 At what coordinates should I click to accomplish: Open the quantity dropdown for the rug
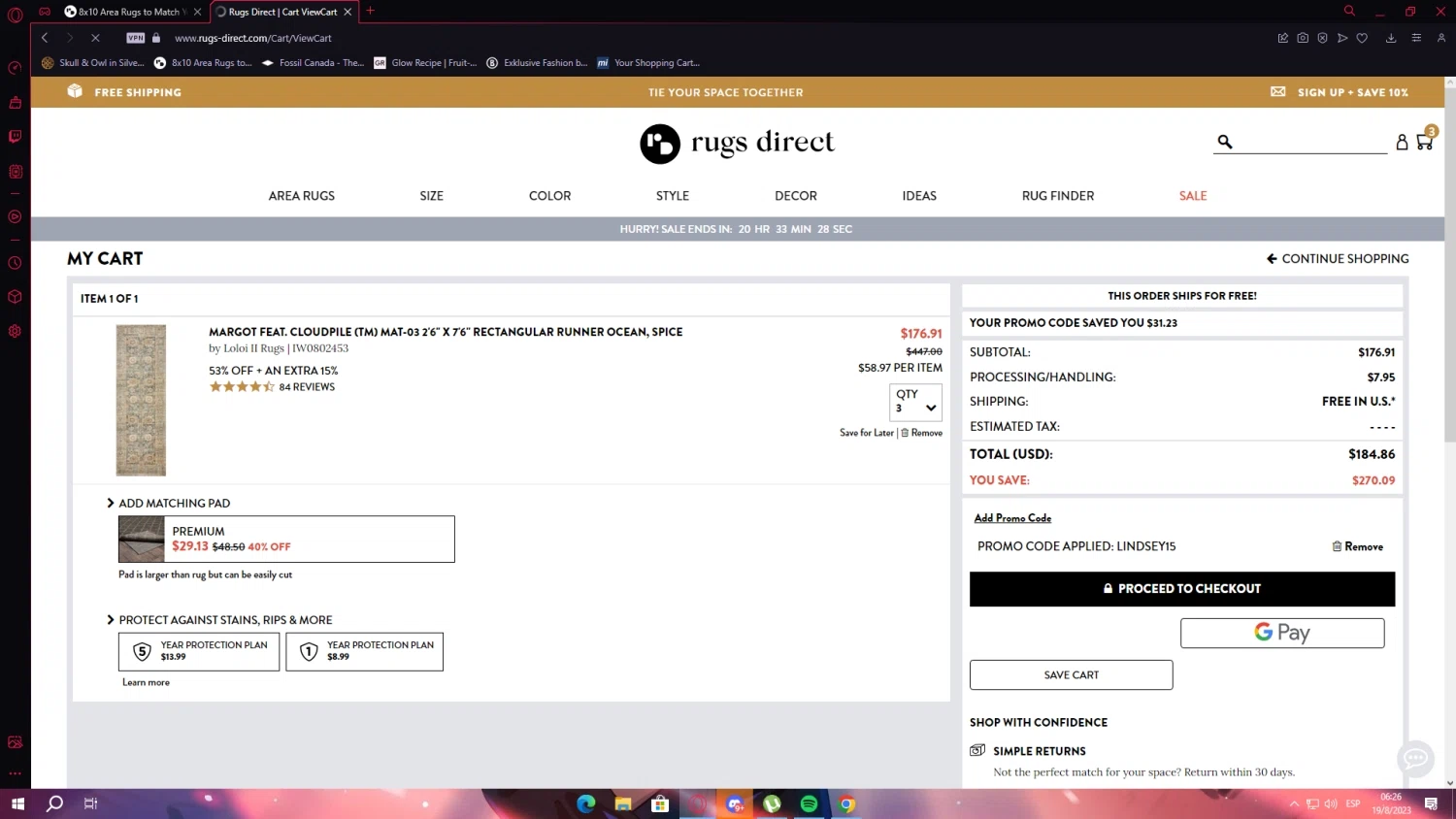tap(915, 402)
